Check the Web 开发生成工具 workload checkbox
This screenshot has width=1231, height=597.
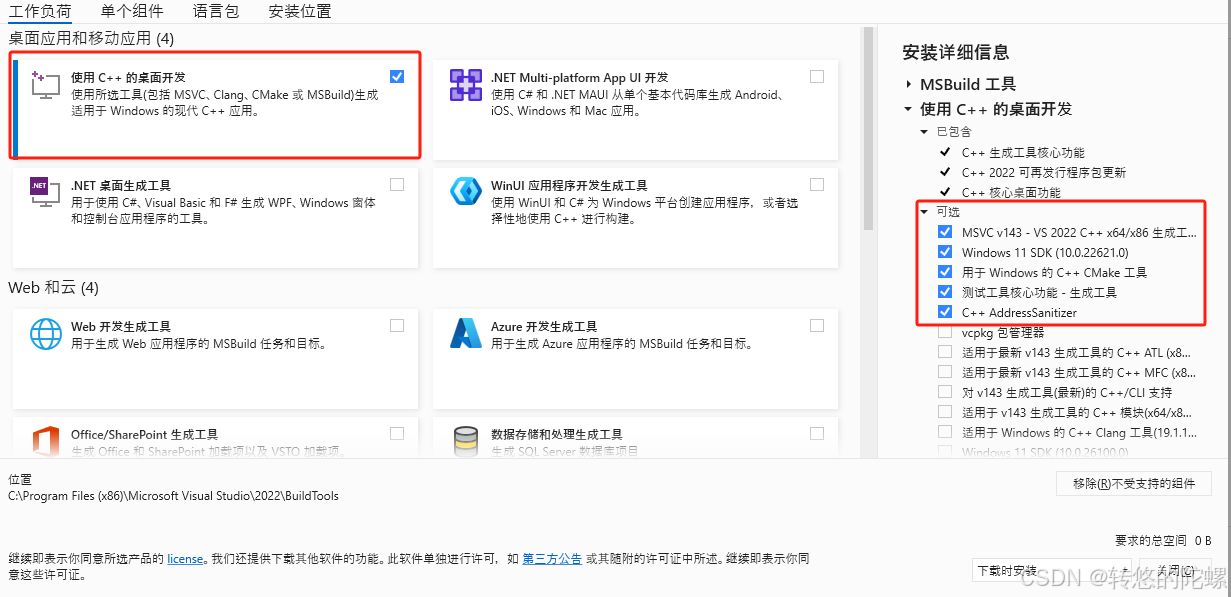[x=397, y=325]
